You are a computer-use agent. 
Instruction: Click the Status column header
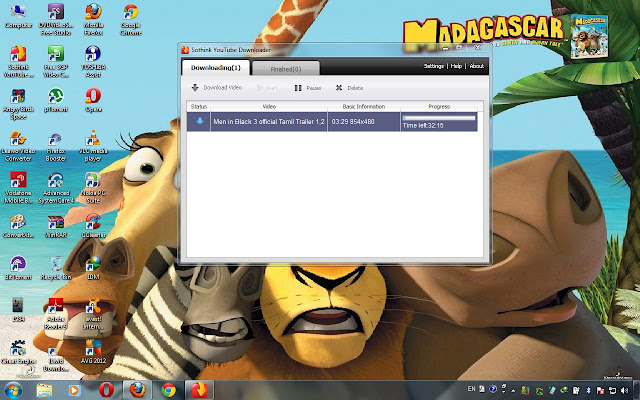tap(199, 107)
